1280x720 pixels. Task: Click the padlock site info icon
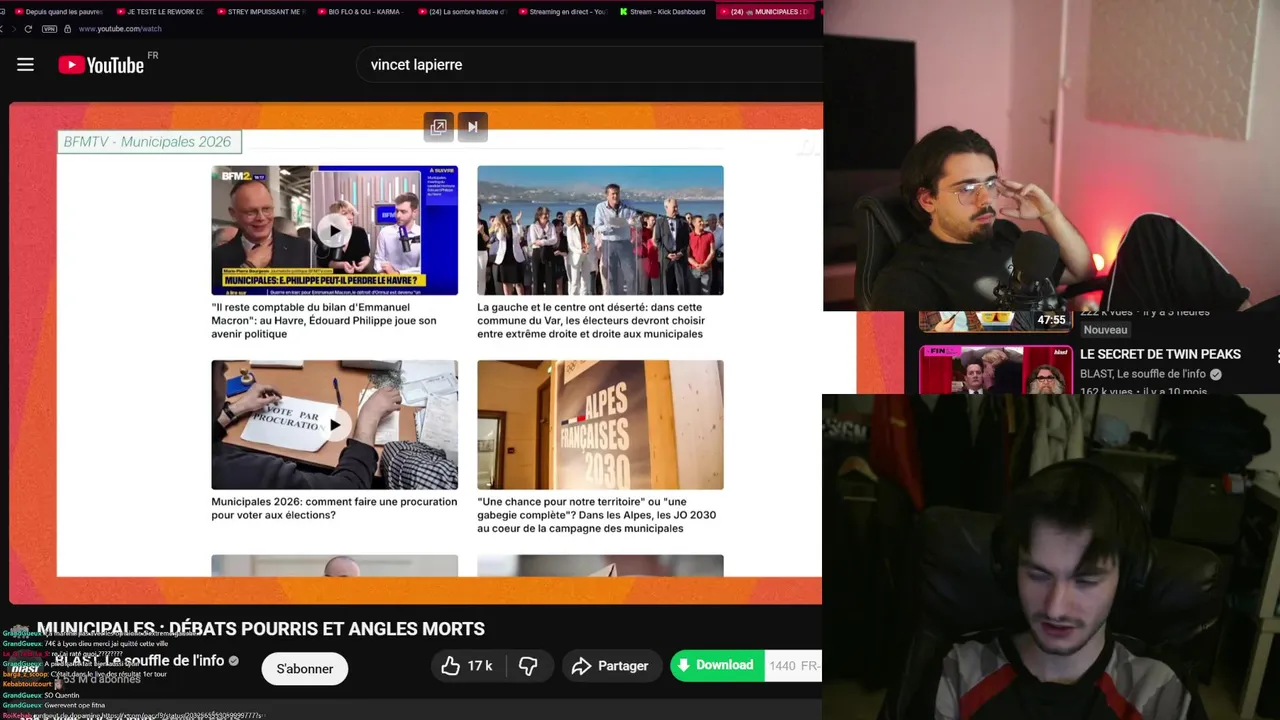click(x=67, y=29)
